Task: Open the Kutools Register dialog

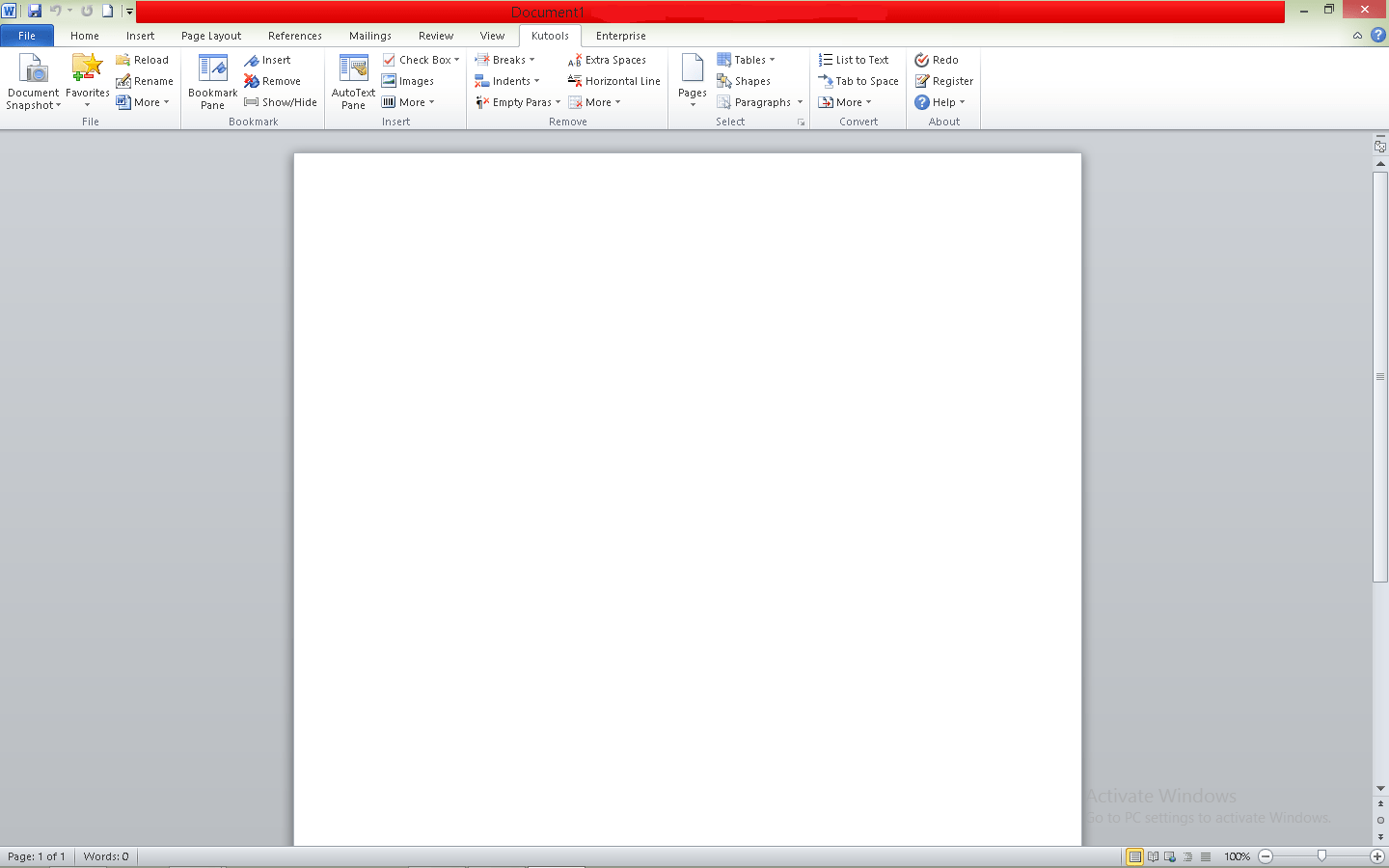Action: 944,81
